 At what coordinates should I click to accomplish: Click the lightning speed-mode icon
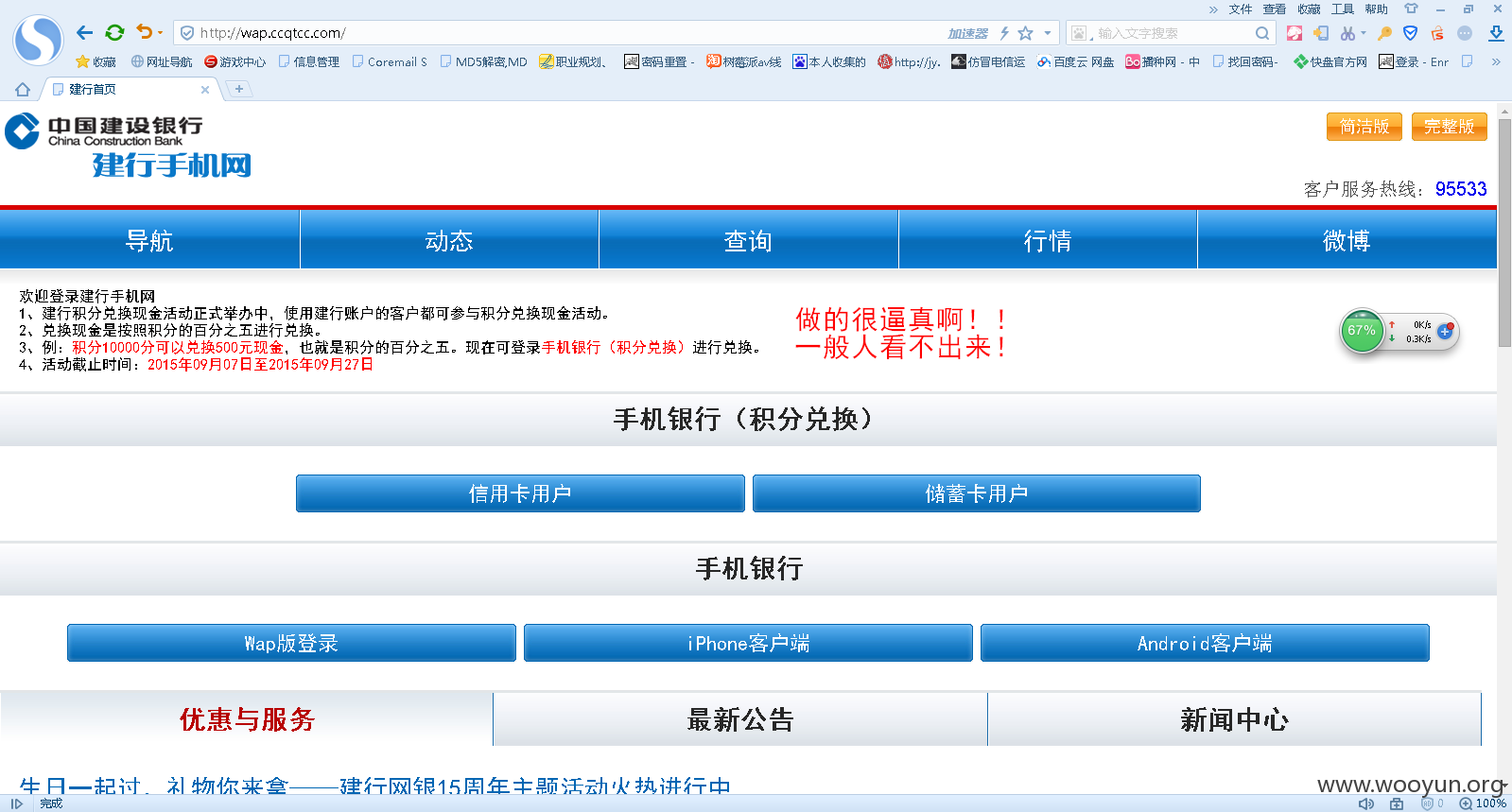[x=1004, y=33]
